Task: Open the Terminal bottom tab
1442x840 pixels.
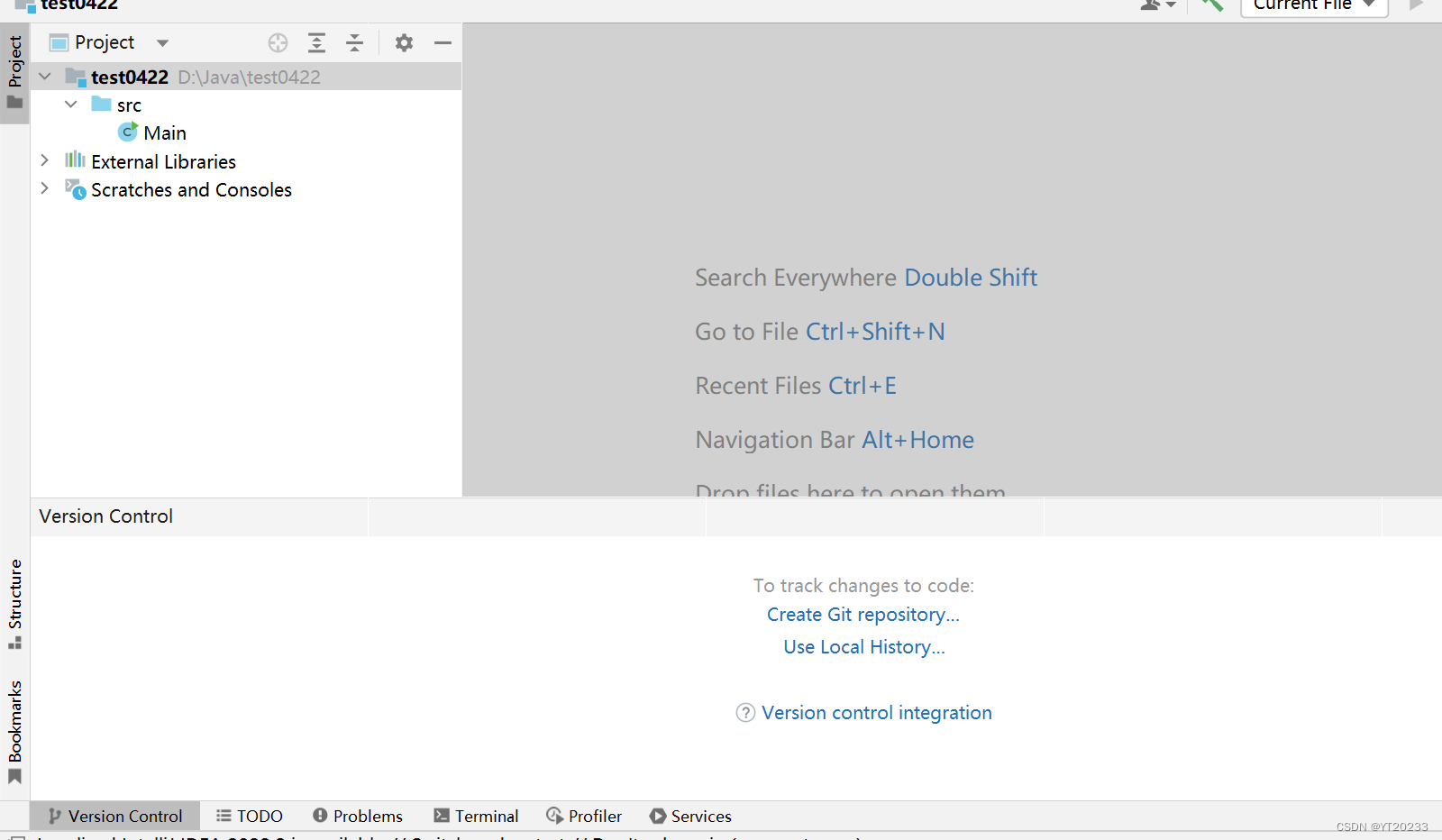Action: 476,816
